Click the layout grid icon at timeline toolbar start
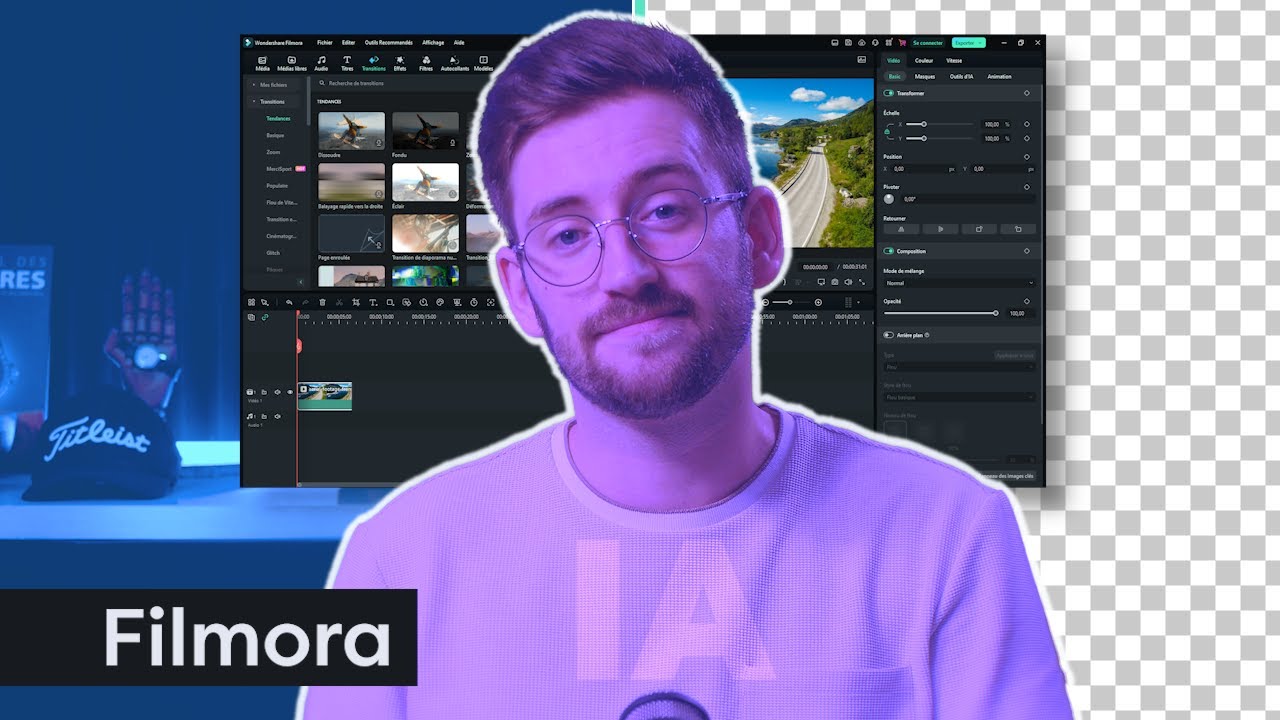Image resolution: width=1280 pixels, height=720 pixels. [252, 302]
